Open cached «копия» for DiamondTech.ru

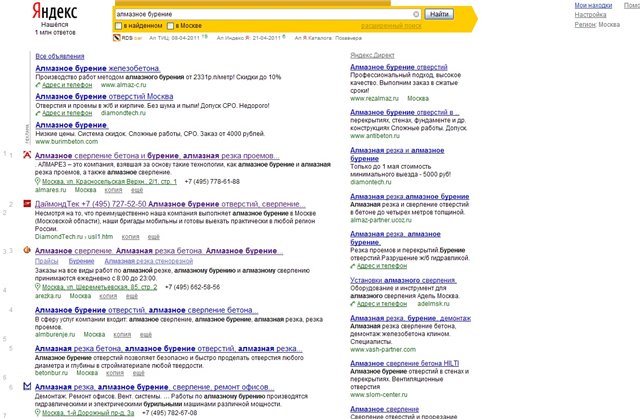coord(130,237)
